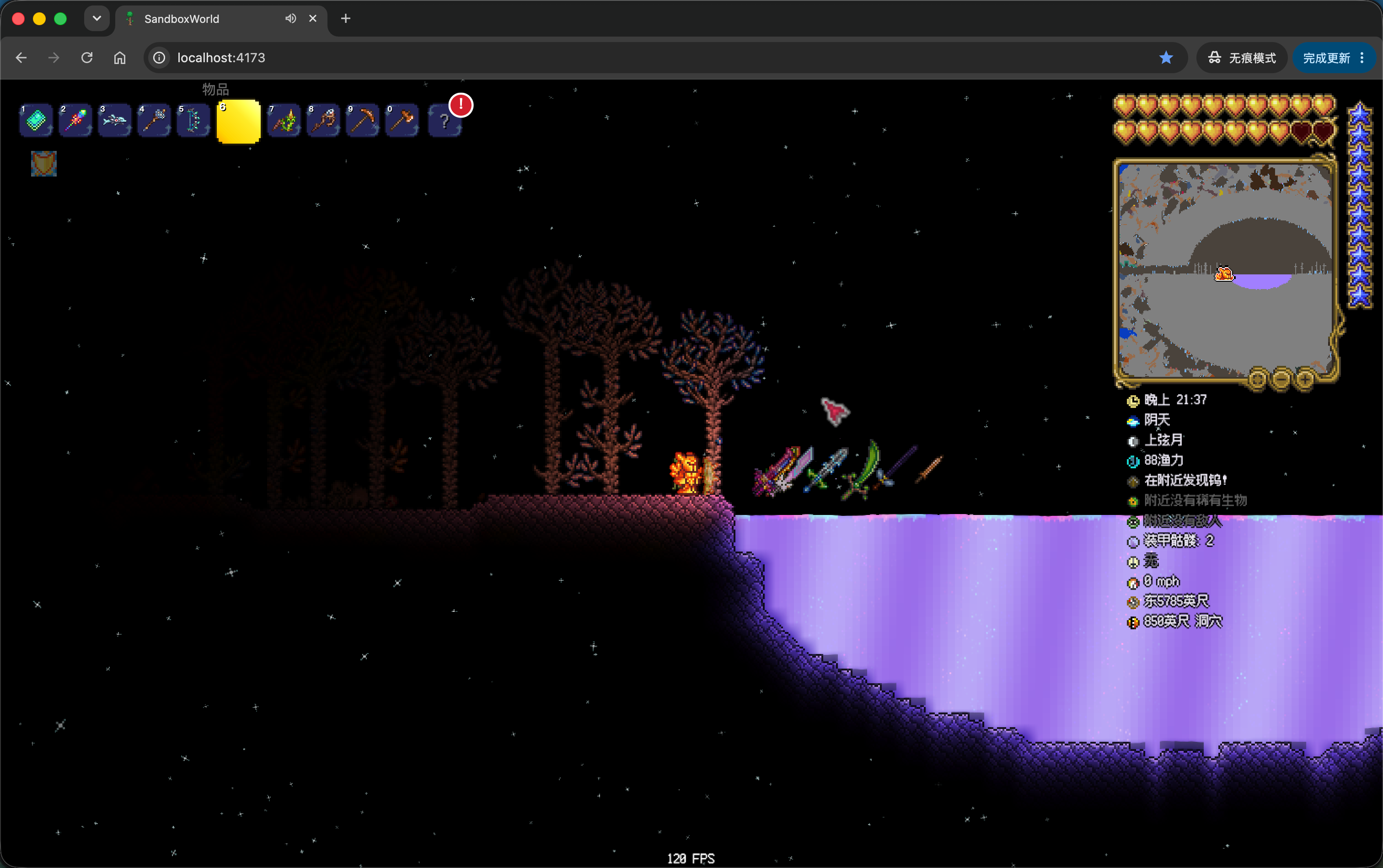Click the minimap view
Viewport: 1383px width, 868px height.
1225,270
